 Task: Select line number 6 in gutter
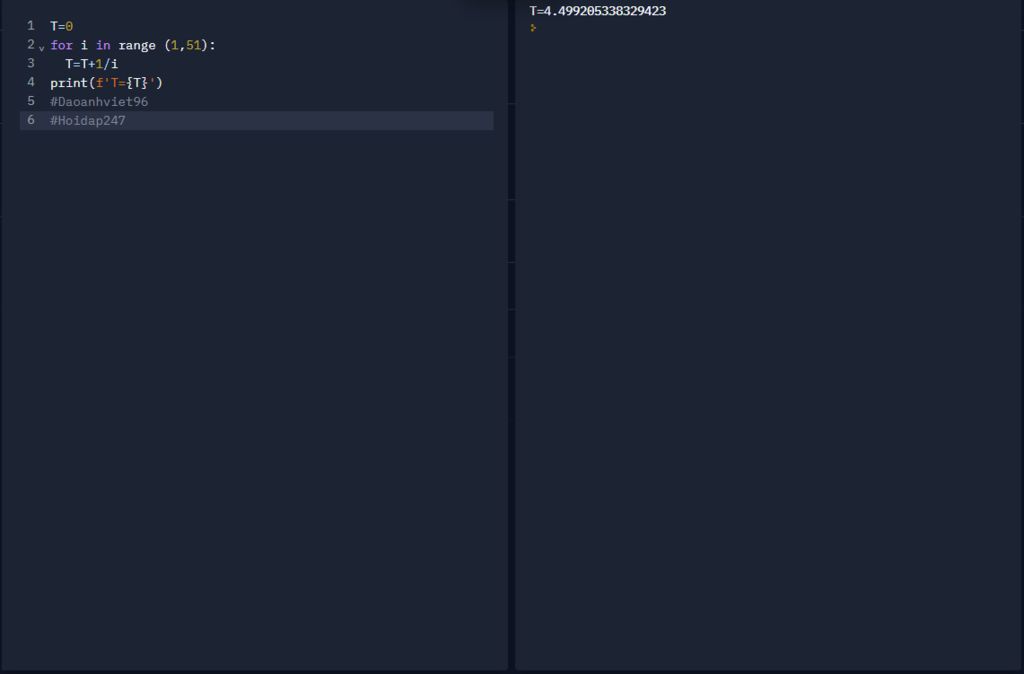coord(31,120)
